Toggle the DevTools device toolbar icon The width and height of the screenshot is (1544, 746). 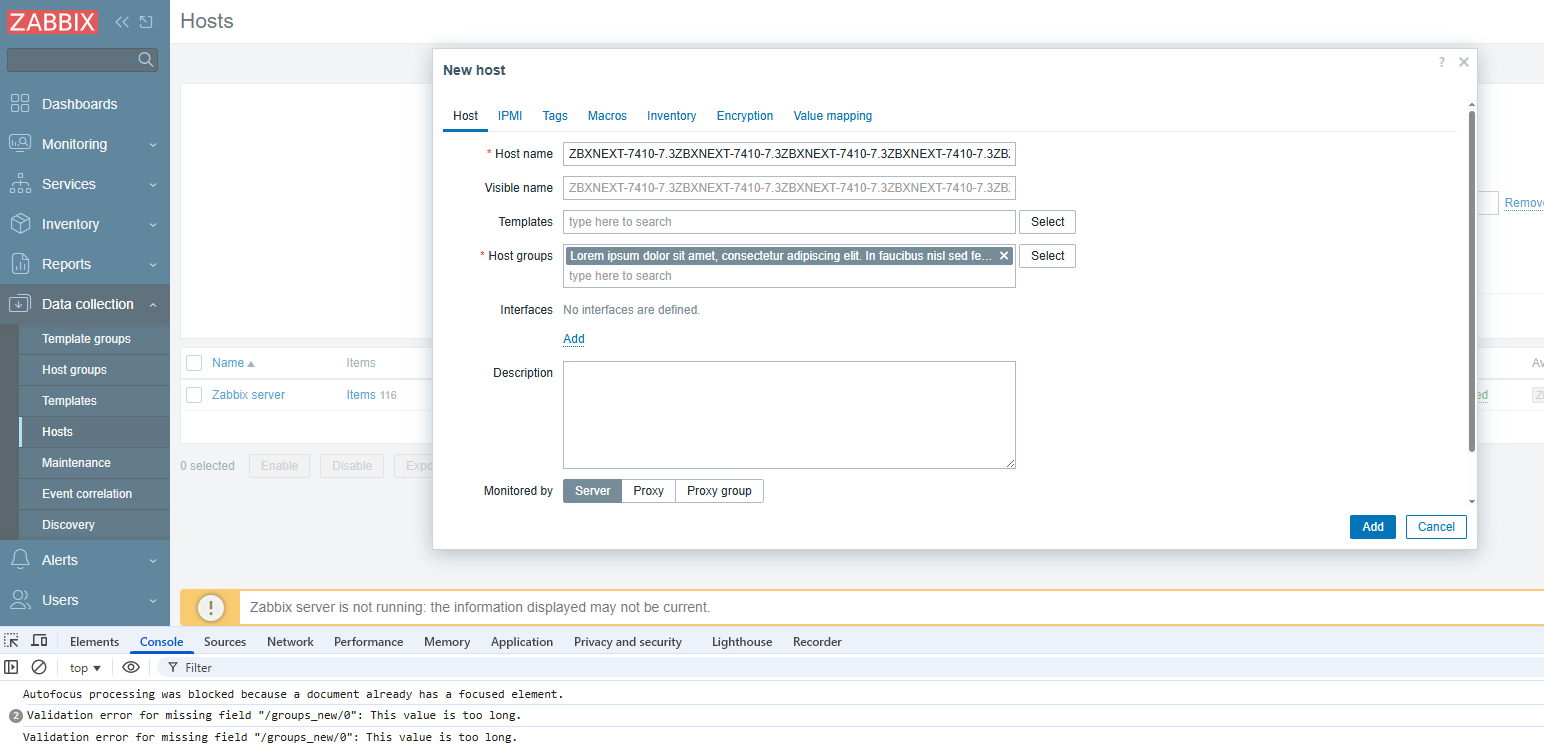[40, 641]
